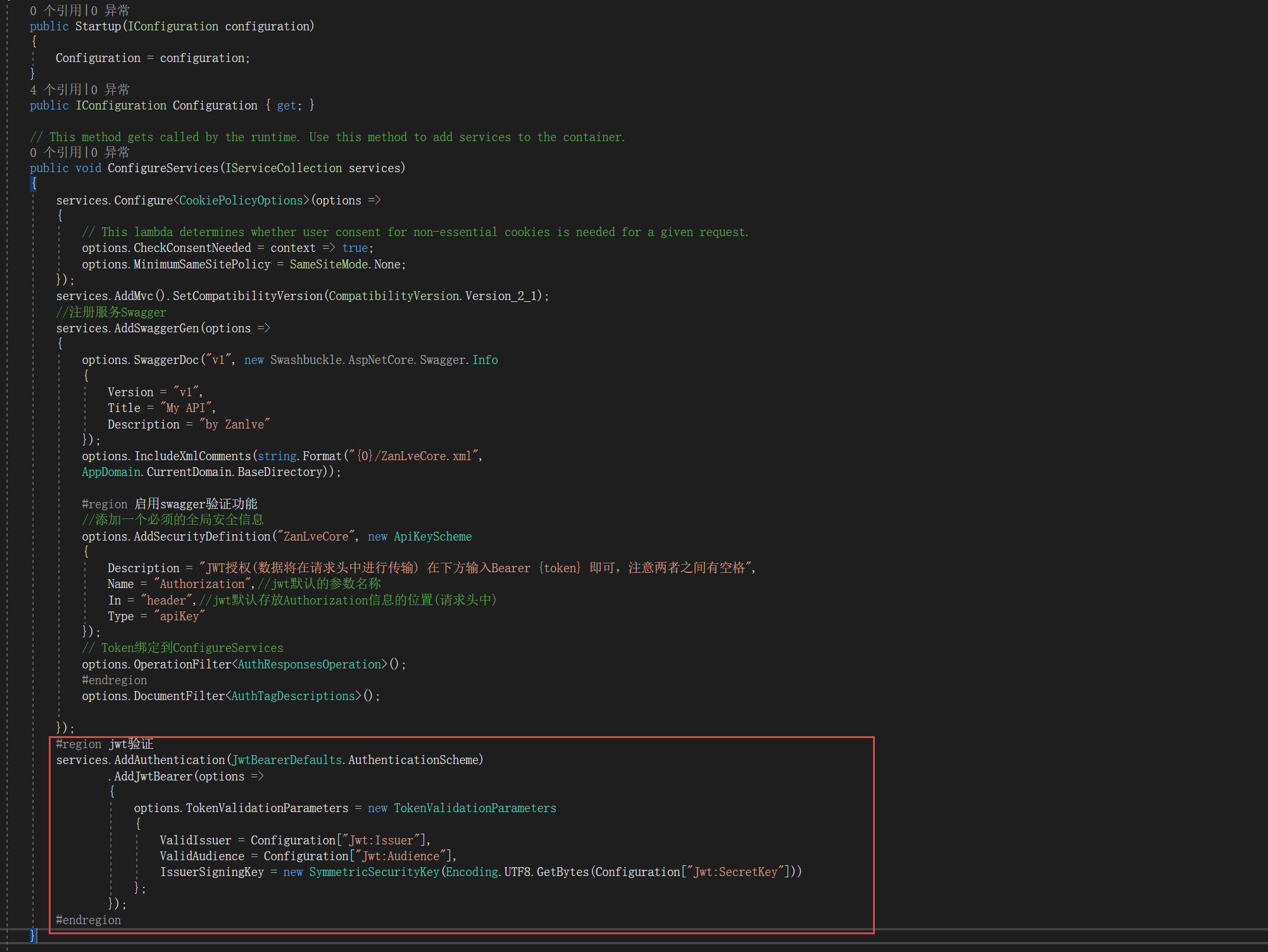Click the ConfigureServices method name

163,168
